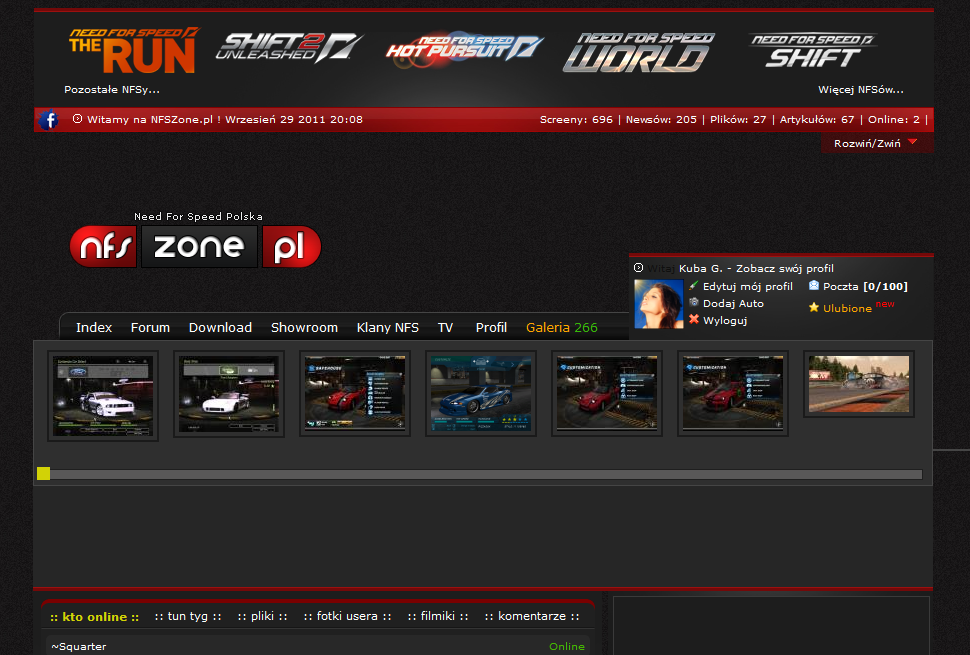Select the Hot Pursuit logo
Screen dimensions: 970x655
pos(464,47)
